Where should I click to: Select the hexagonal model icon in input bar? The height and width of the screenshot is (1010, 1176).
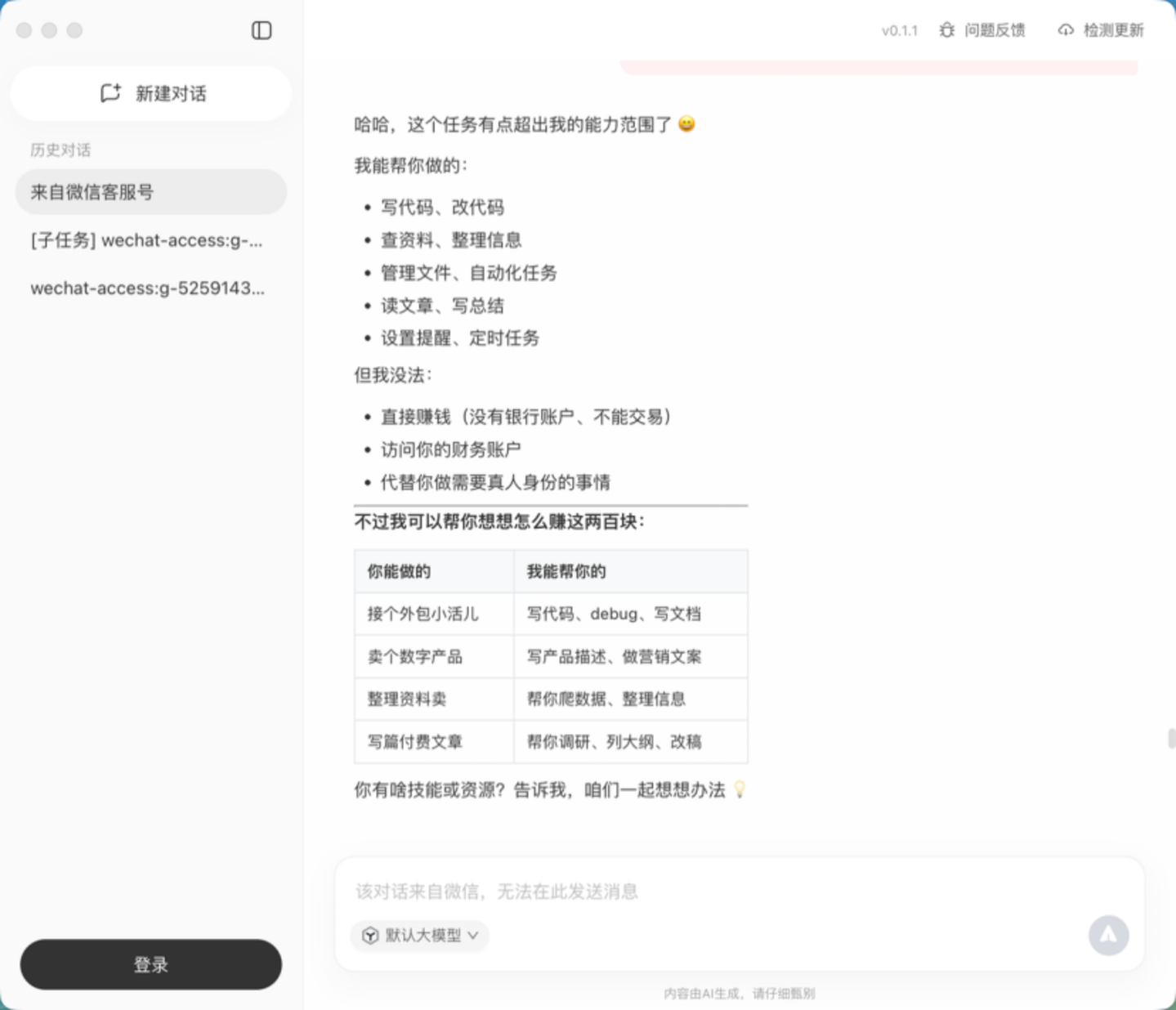(x=369, y=936)
